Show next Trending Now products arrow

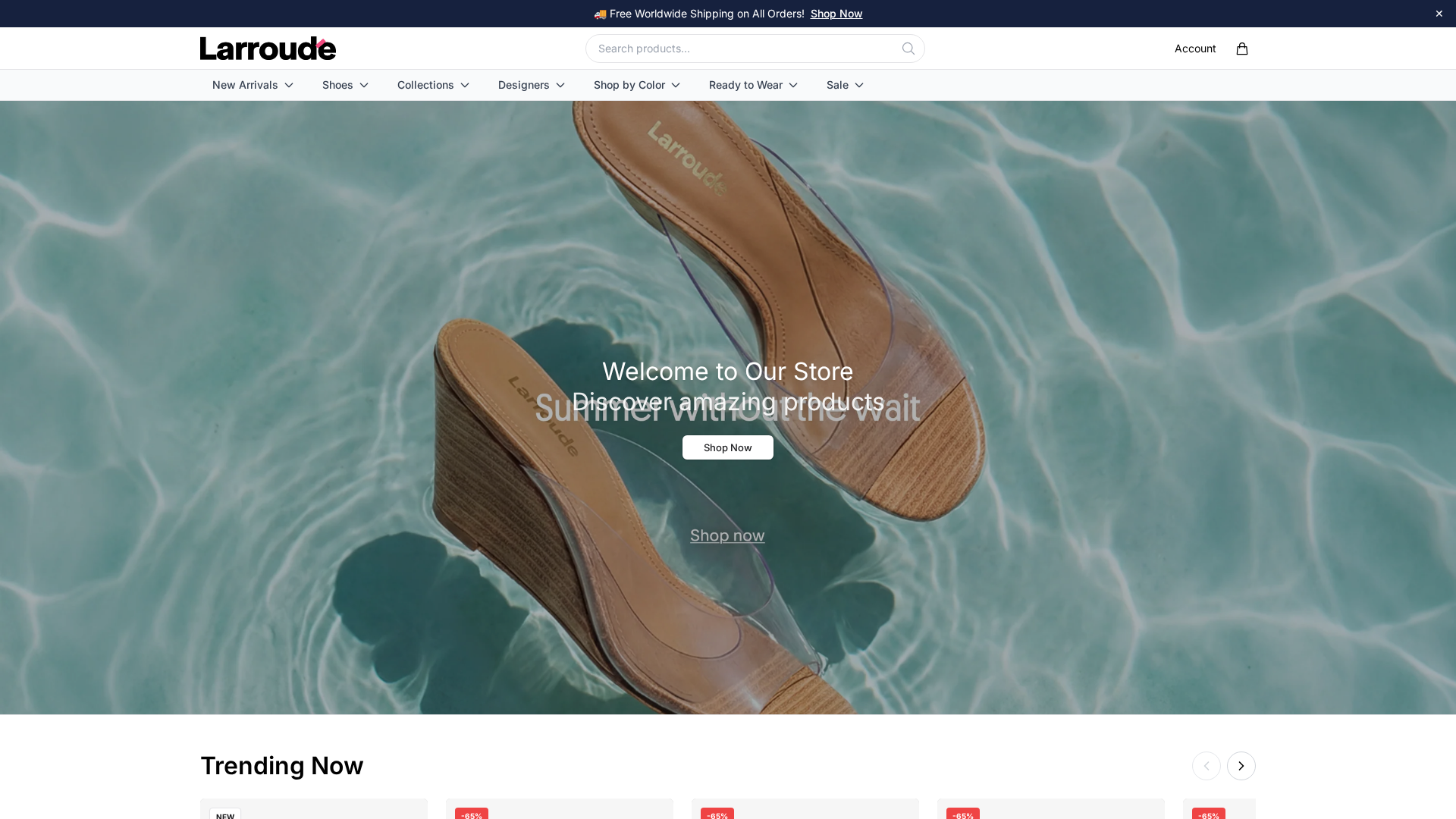[1241, 766]
